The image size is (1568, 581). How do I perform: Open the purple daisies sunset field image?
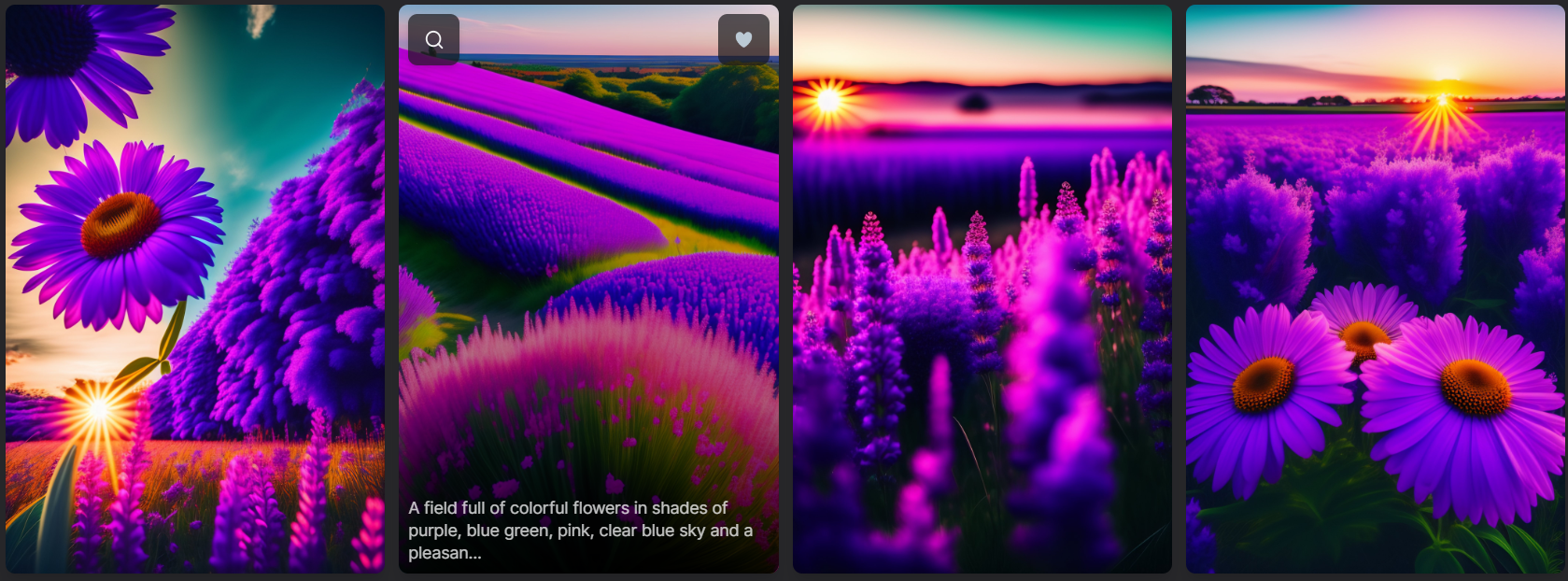point(1375,289)
